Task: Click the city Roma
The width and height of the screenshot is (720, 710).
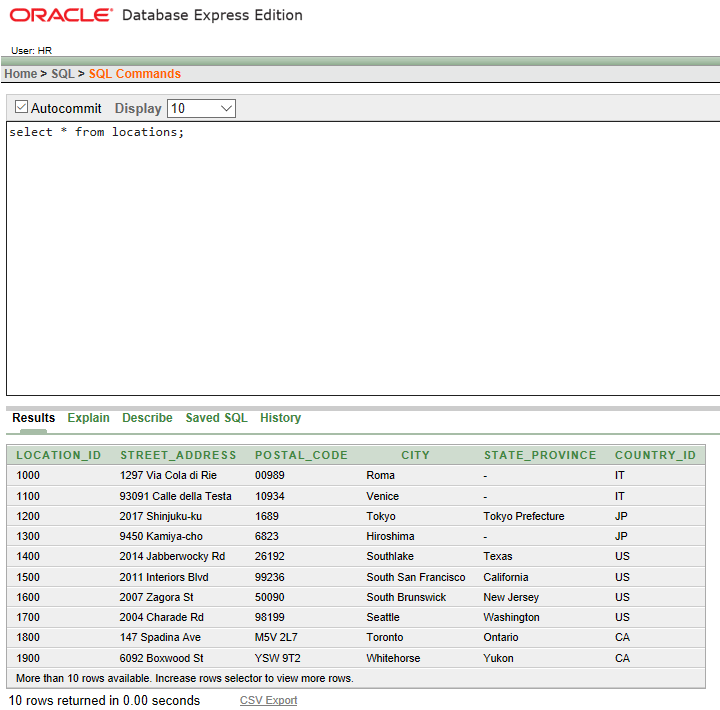Action: click(380, 475)
